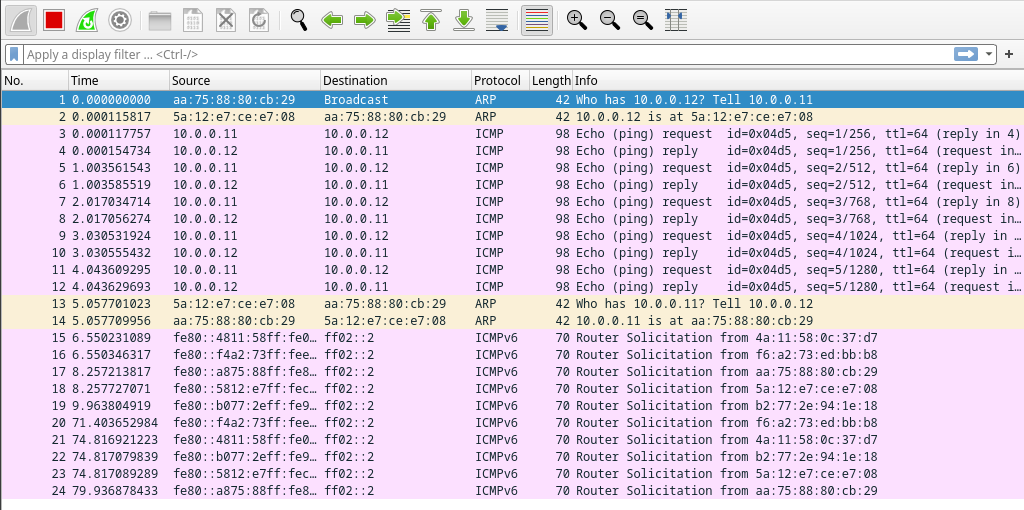Screen dimensions: 1024x510
Task: Sort by the Destination column header
Action: pos(396,80)
